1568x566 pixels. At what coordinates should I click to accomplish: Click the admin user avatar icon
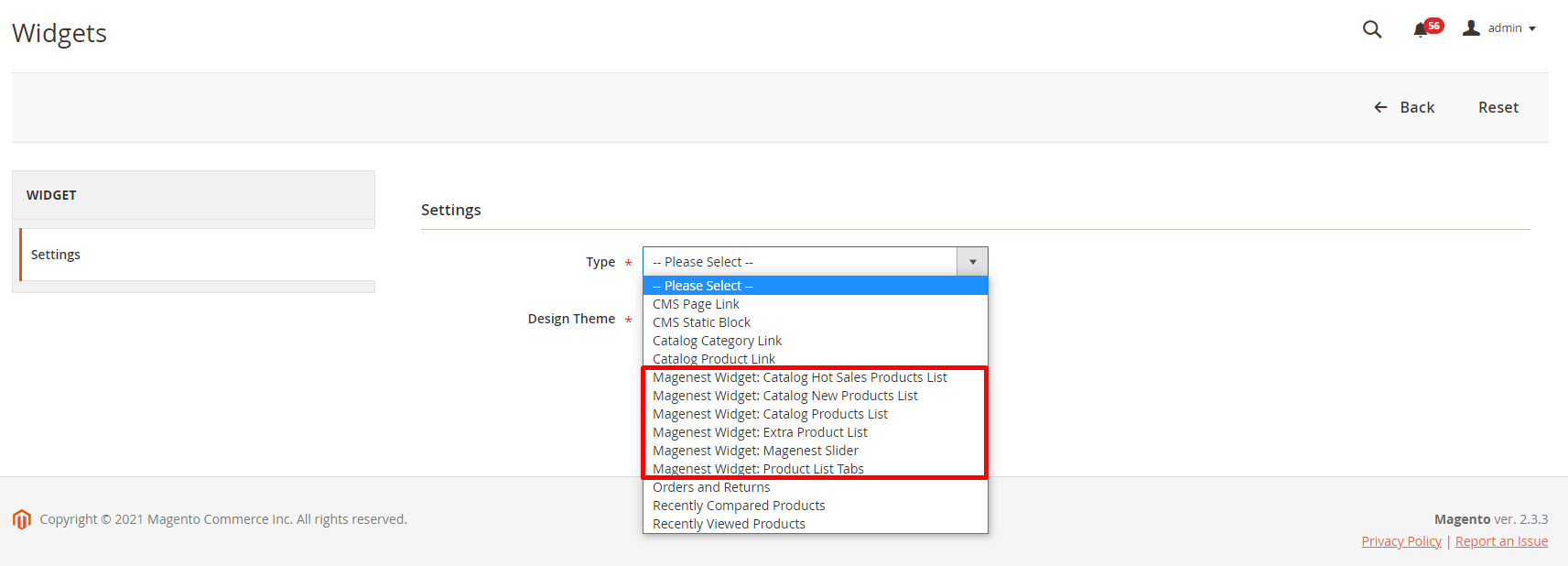[x=1471, y=28]
